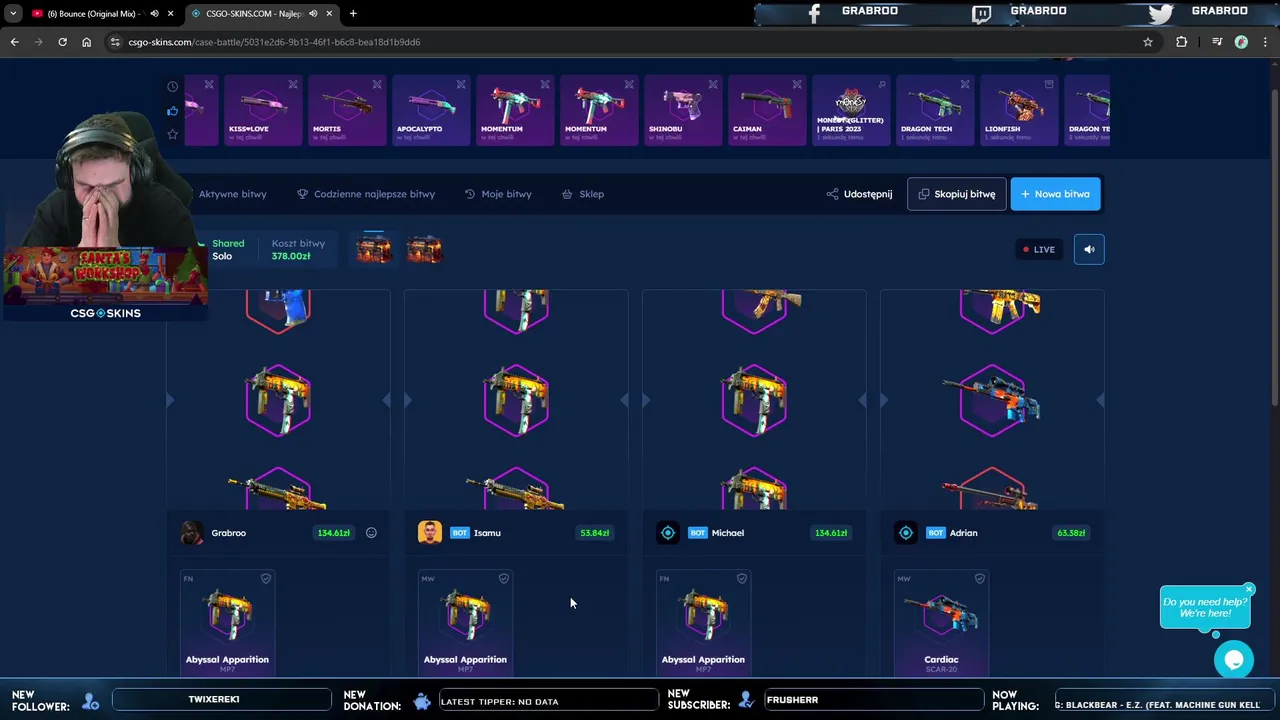This screenshot has width=1280, height=720.
Task: Open the first case thumbnail in battle header
Action: coord(374,250)
